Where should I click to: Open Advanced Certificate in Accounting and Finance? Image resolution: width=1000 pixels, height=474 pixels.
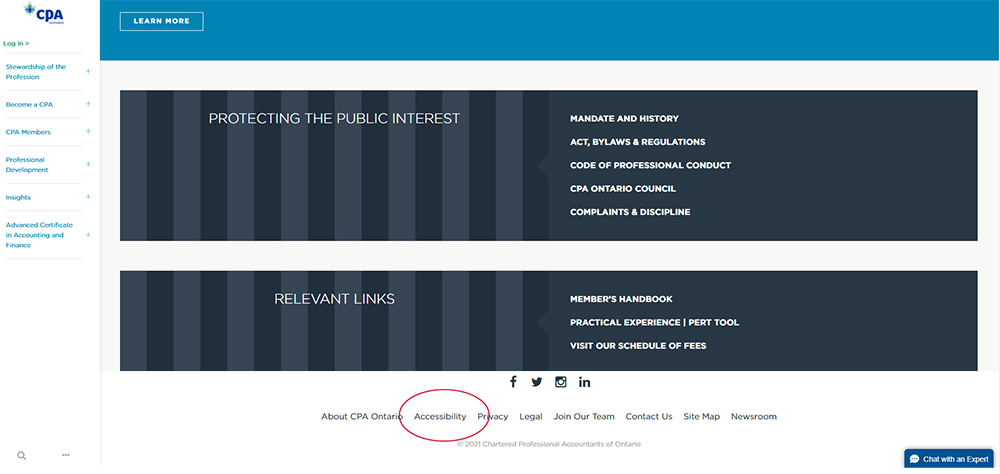tap(40, 235)
